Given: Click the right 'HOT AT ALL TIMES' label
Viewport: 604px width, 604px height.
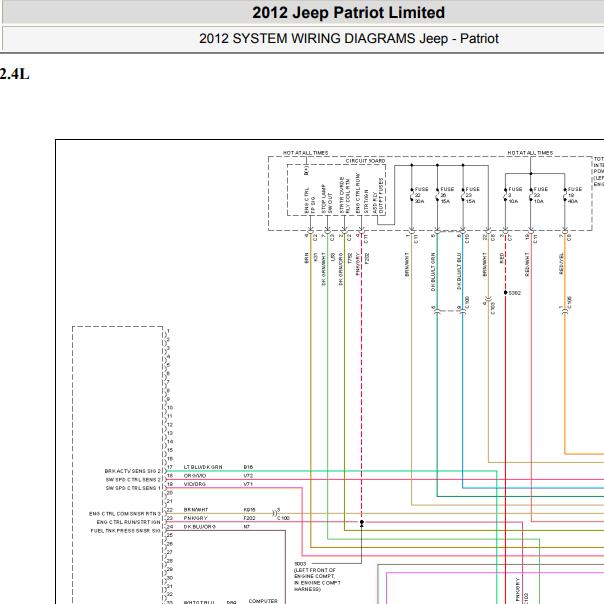Looking at the screenshot, I should pyautogui.click(x=530, y=153).
